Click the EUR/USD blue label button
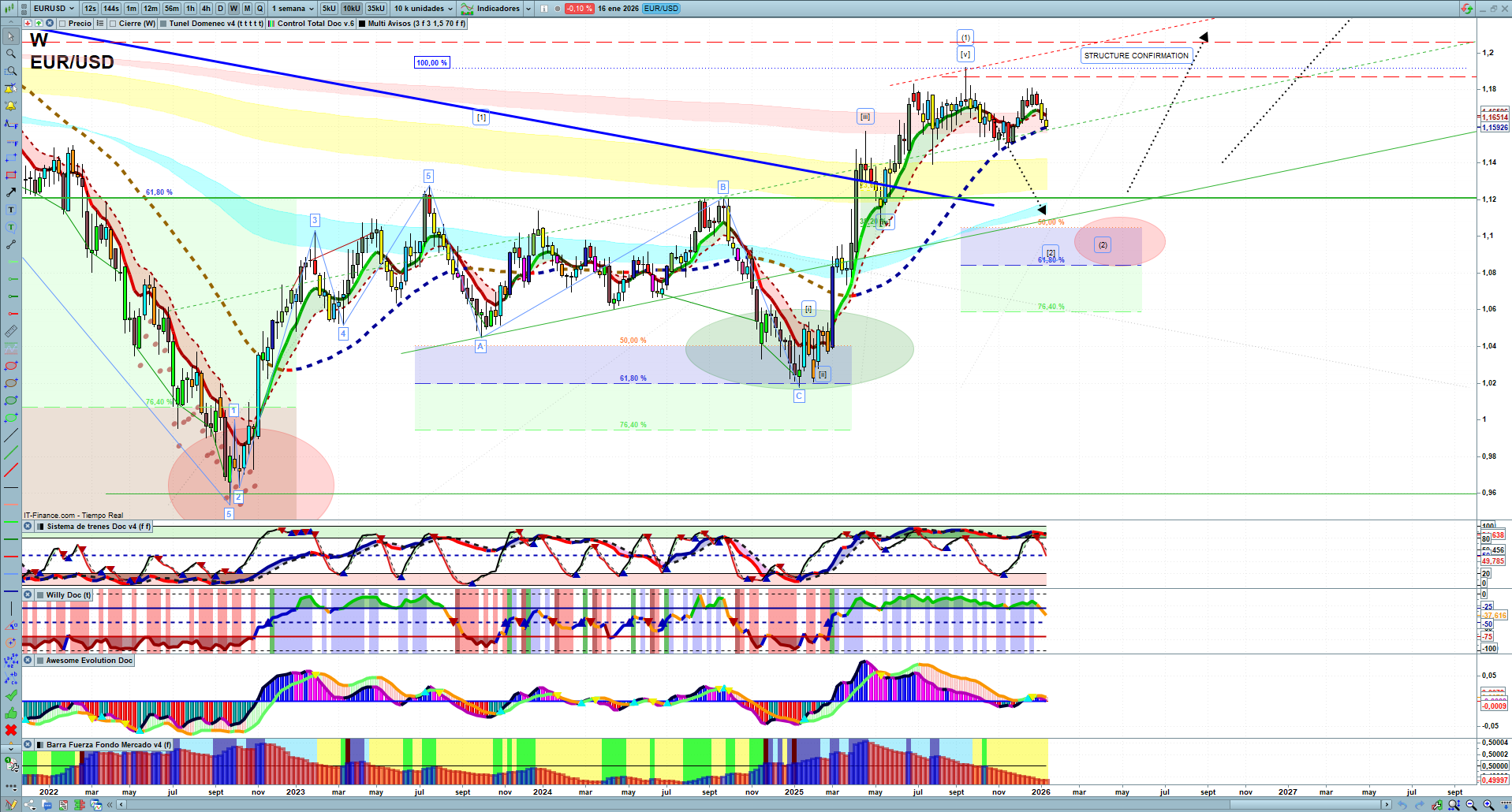Viewport: 1512px width, 812px height. pyautogui.click(x=661, y=9)
